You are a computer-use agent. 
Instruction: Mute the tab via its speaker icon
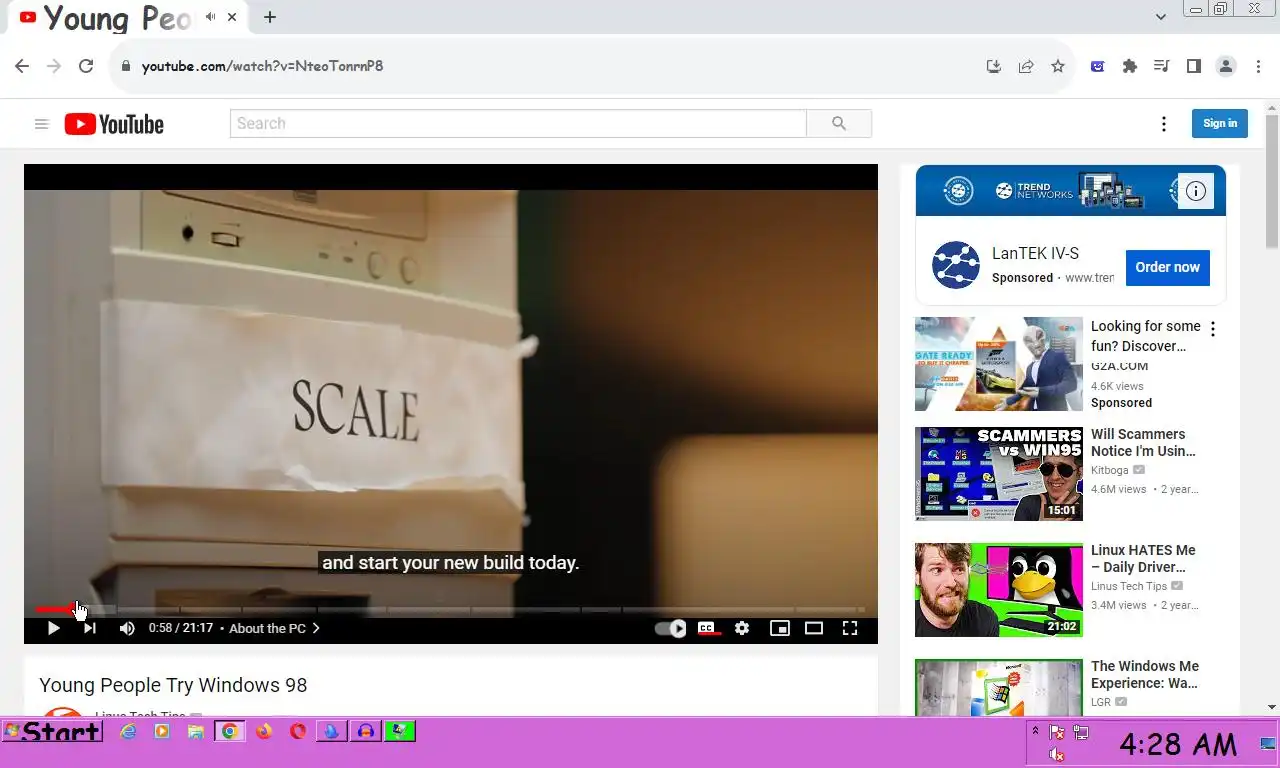(x=211, y=17)
